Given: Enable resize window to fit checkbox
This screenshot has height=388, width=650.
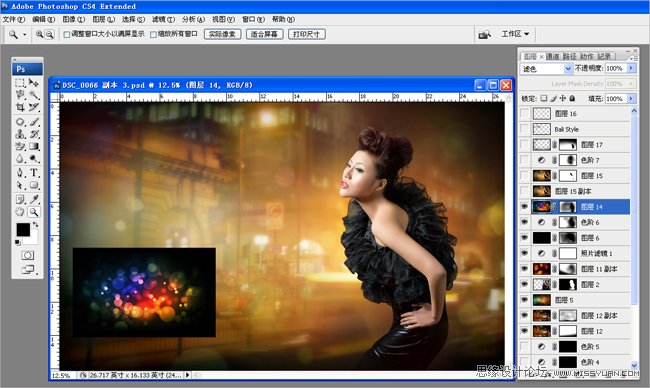Looking at the screenshot, I should click(x=67, y=35).
